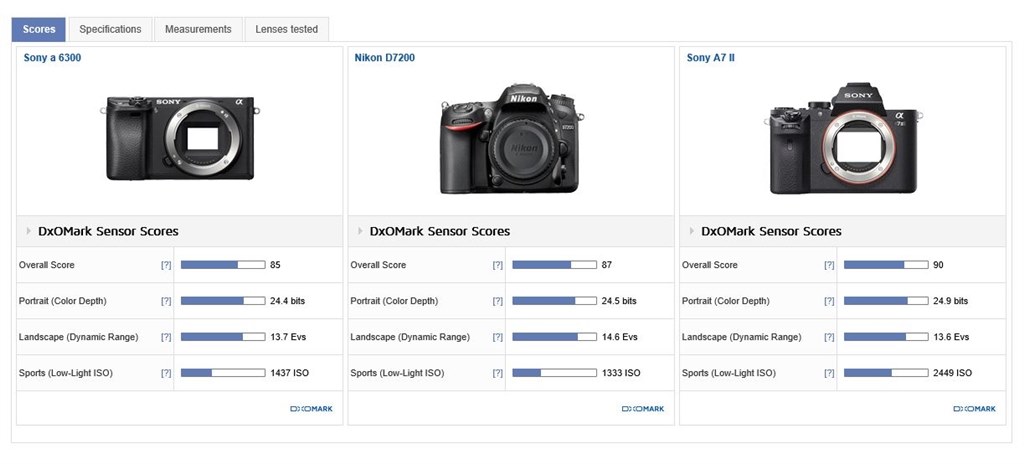Select the 90 overall score value

(939, 265)
